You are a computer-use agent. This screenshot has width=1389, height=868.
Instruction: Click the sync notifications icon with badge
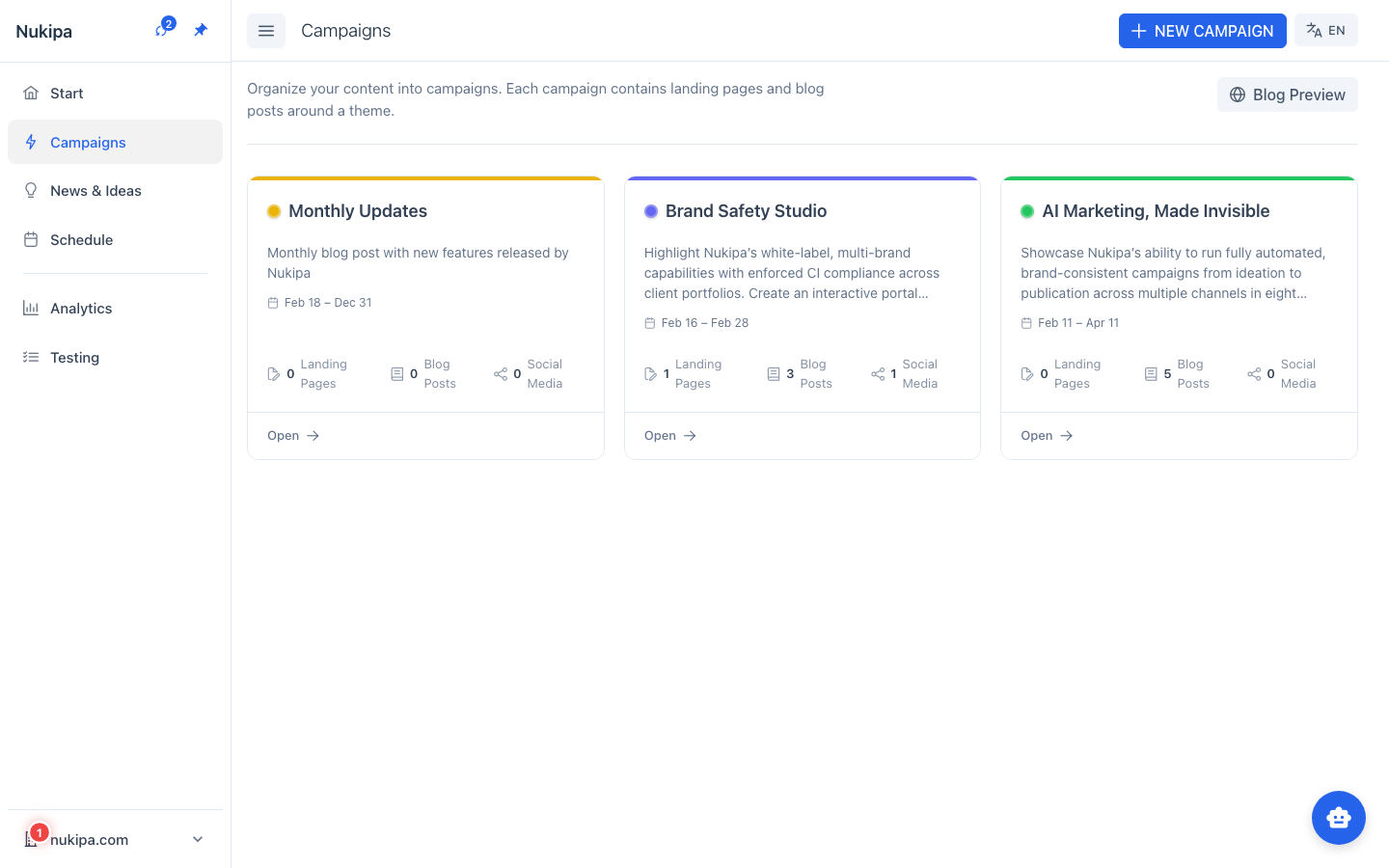tap(162, 30)
